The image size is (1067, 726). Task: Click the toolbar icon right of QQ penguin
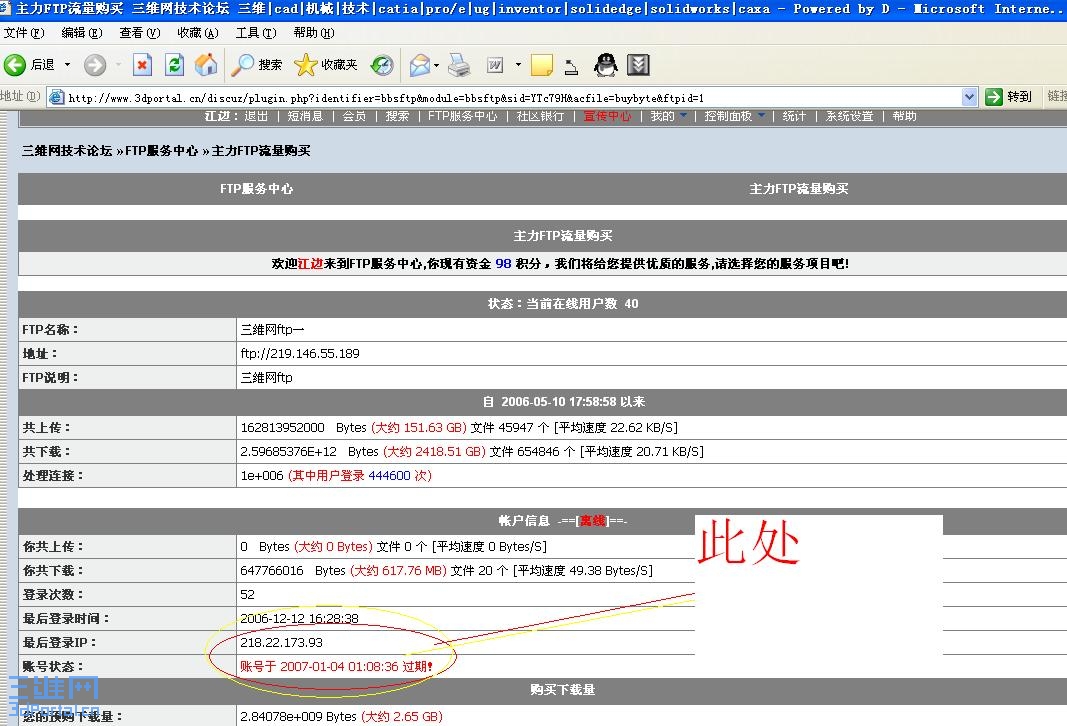click(638, 65)
